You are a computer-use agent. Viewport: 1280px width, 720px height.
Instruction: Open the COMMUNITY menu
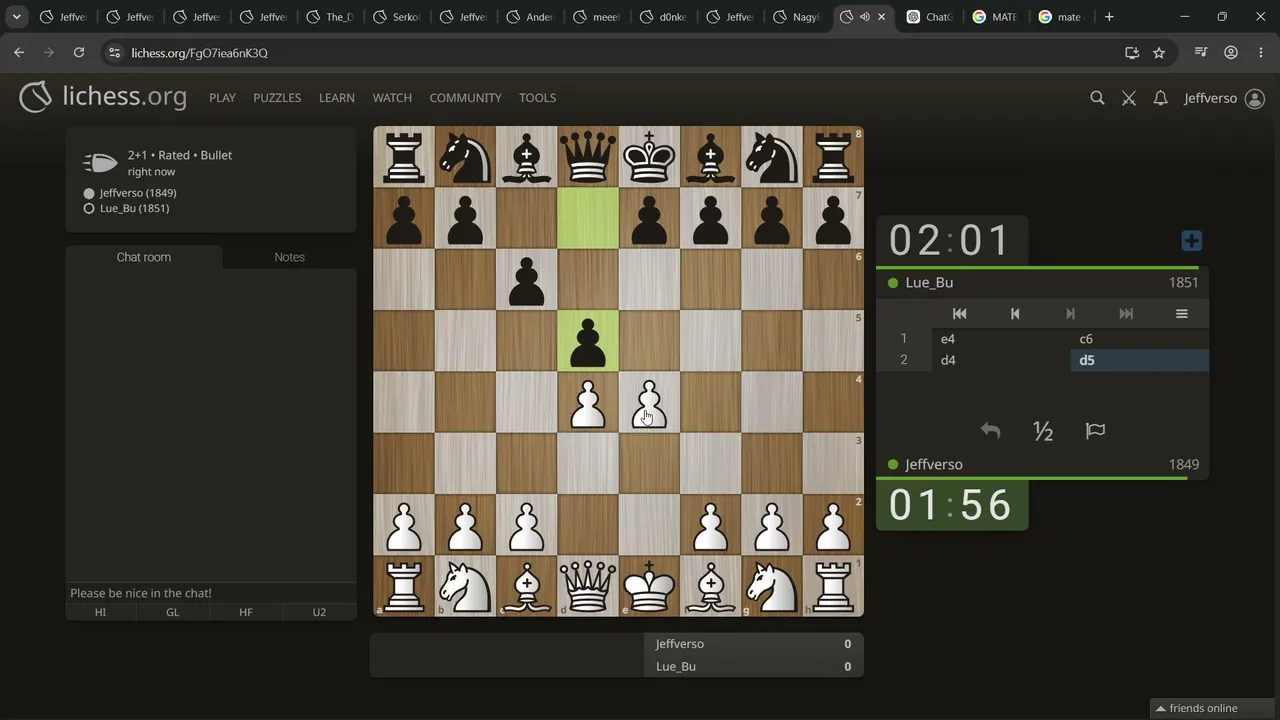[465, 98]
